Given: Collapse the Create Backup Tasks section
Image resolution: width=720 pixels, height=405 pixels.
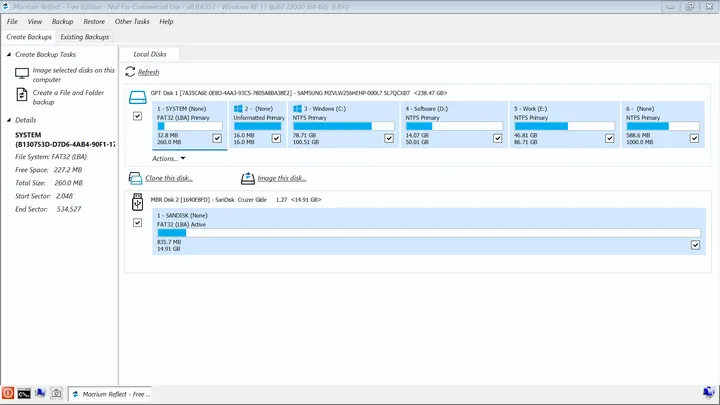Looking at the screenshot, I should coord(9,54).
